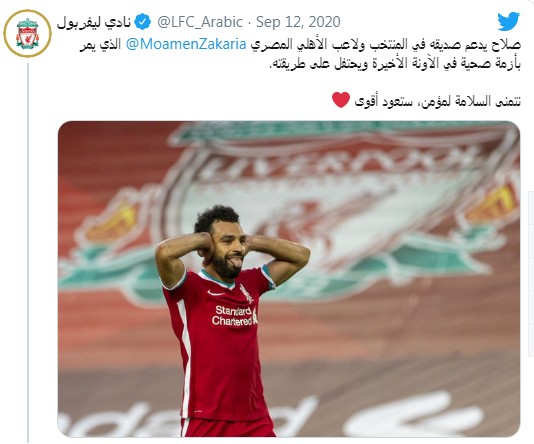
Task: Click the blue verified checkmark badge
Action: pos(142,22)
